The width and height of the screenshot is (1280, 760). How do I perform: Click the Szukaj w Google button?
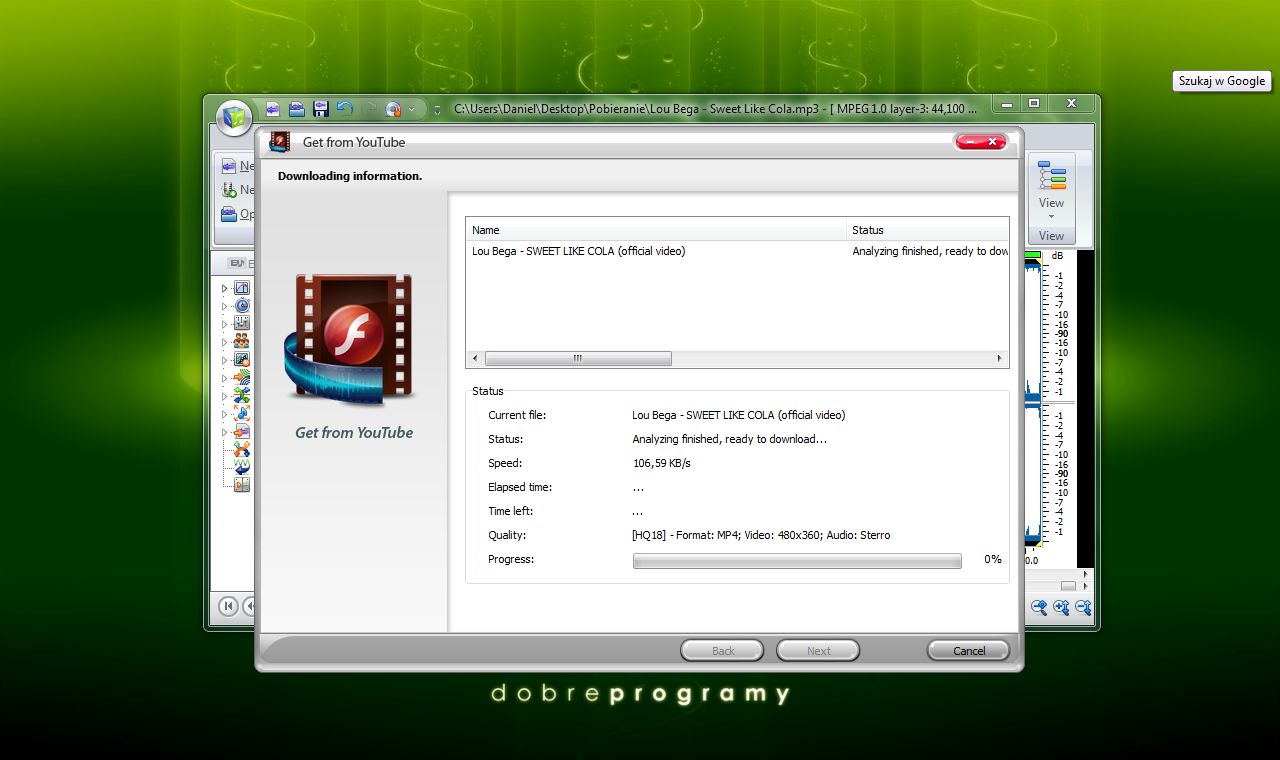[x=1222, y=81]
